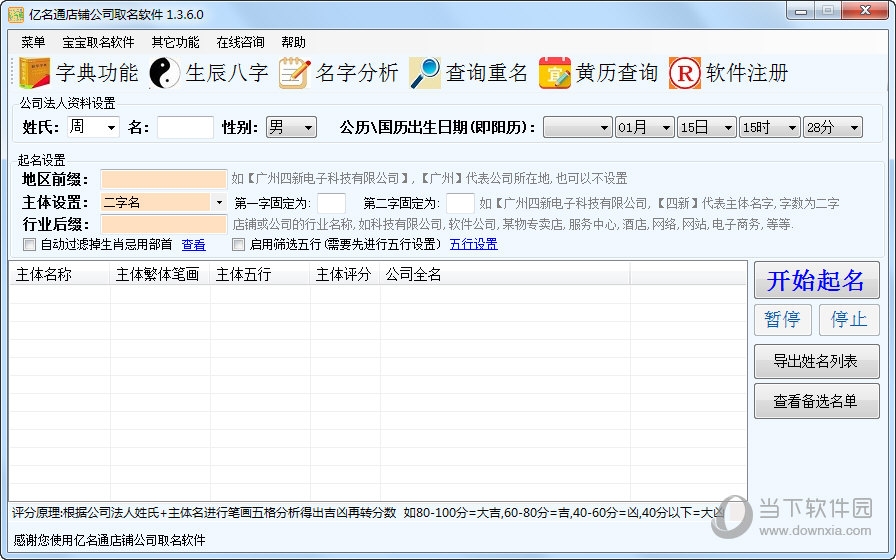This screenshot has width=896, height=560.
Task: Close the naming software window
Action: 865,11
